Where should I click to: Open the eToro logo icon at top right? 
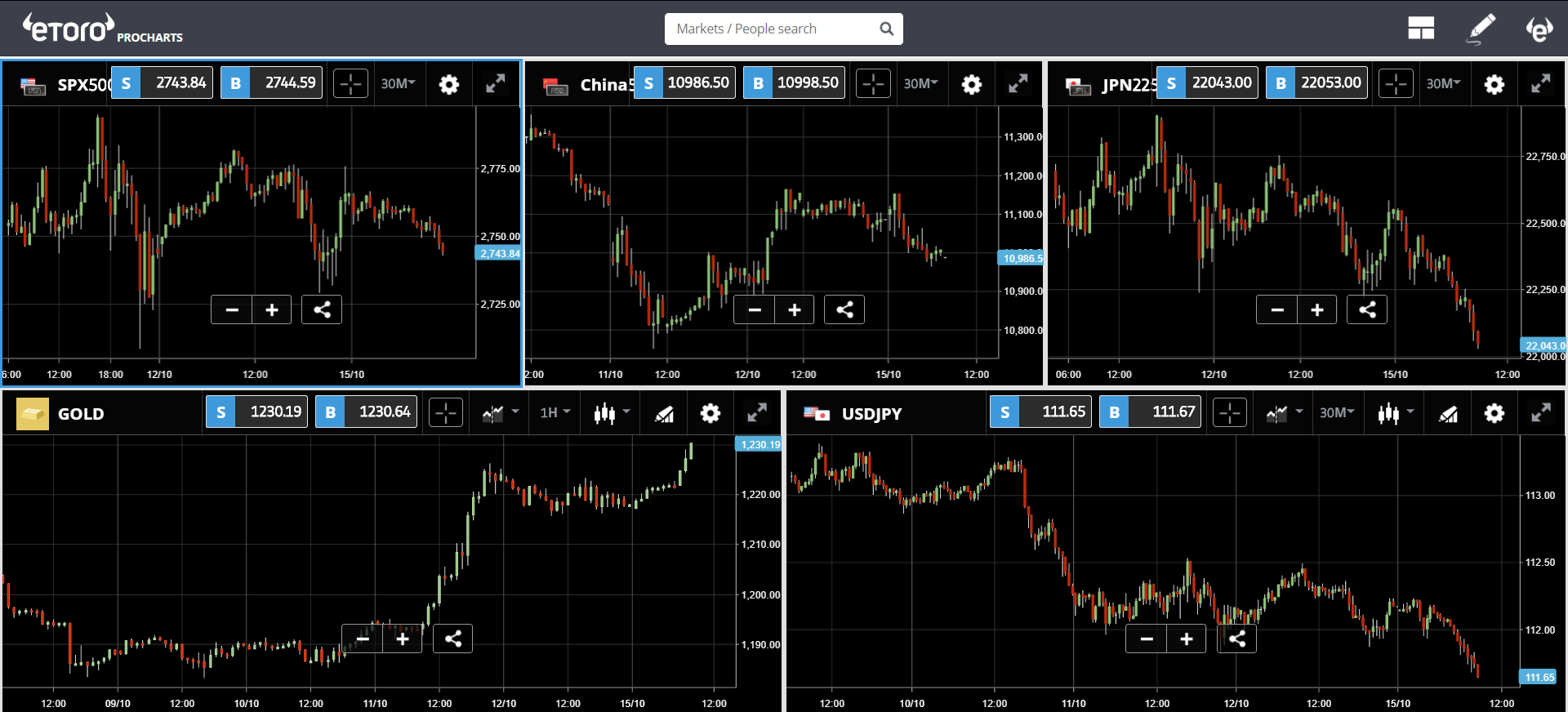tap(1539, 29)
